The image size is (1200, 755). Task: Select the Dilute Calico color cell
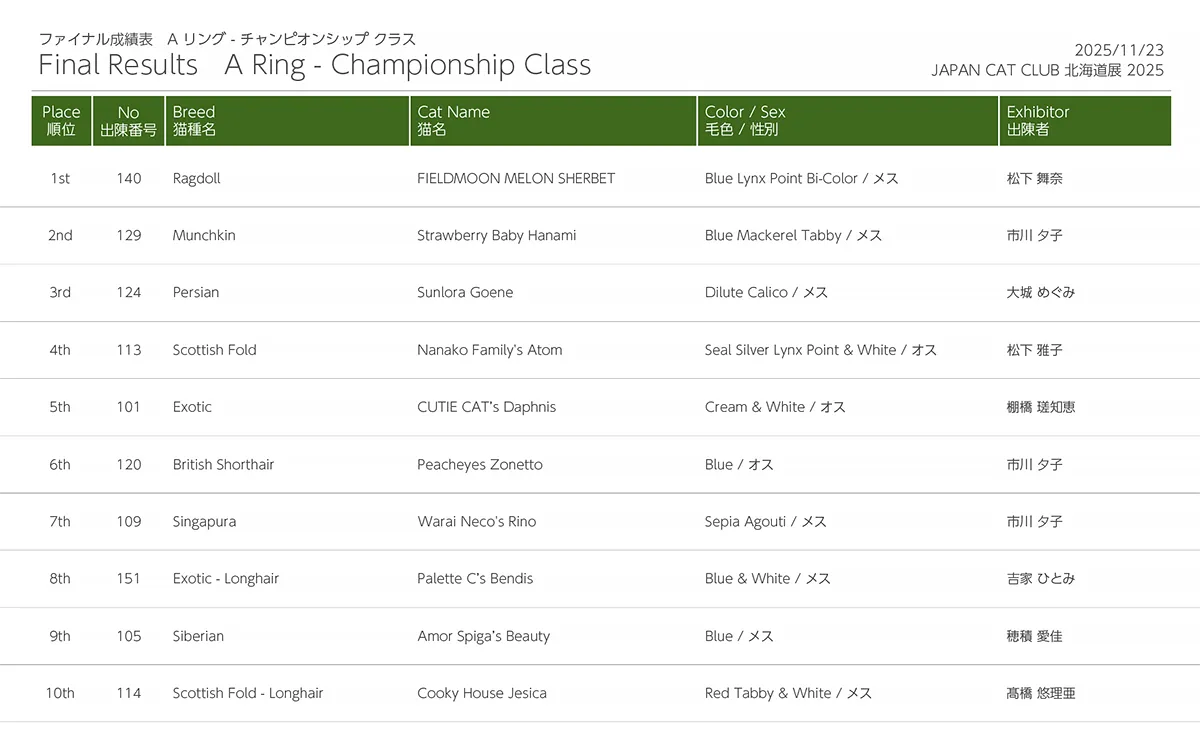click(746, 293)
